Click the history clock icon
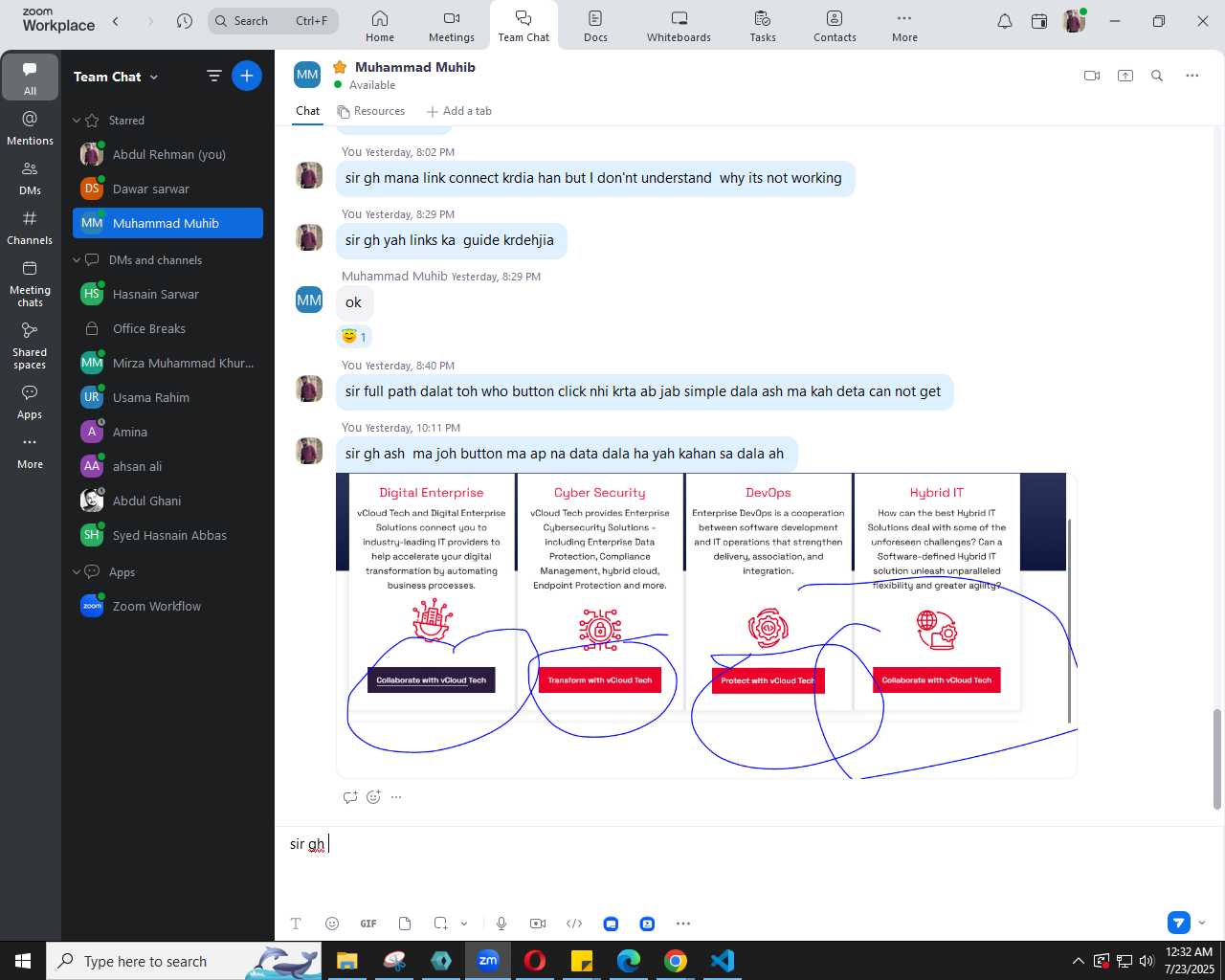 [x=185, y=21]
